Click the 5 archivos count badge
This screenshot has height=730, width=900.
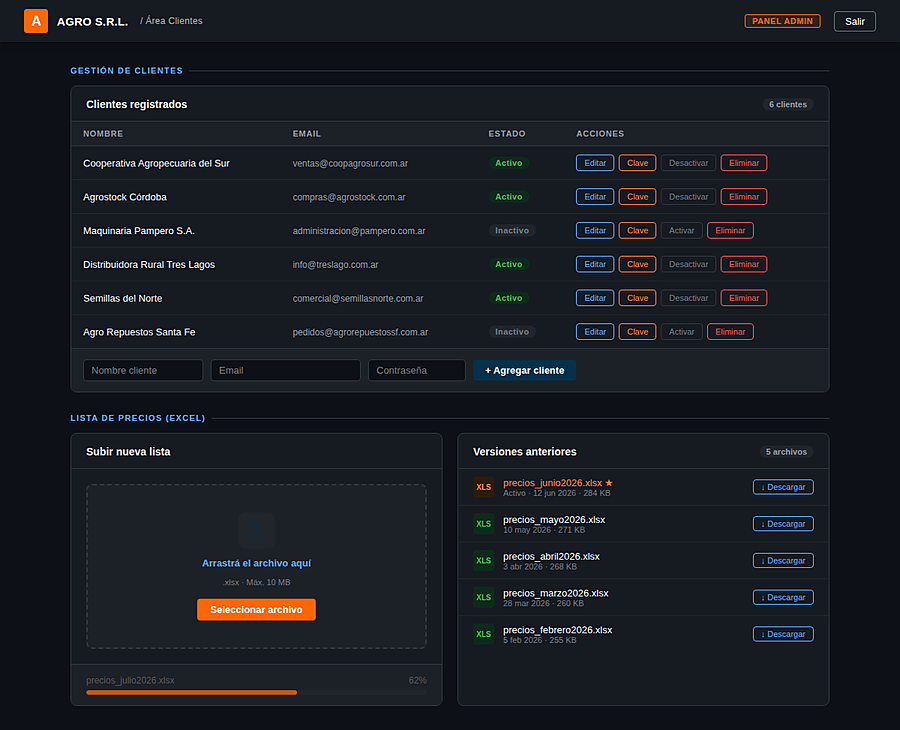point(786,452)
